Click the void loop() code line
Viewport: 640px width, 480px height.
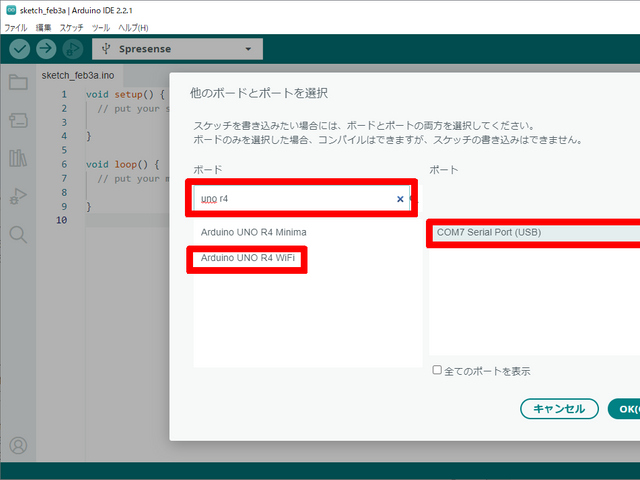tap(123, 164)
